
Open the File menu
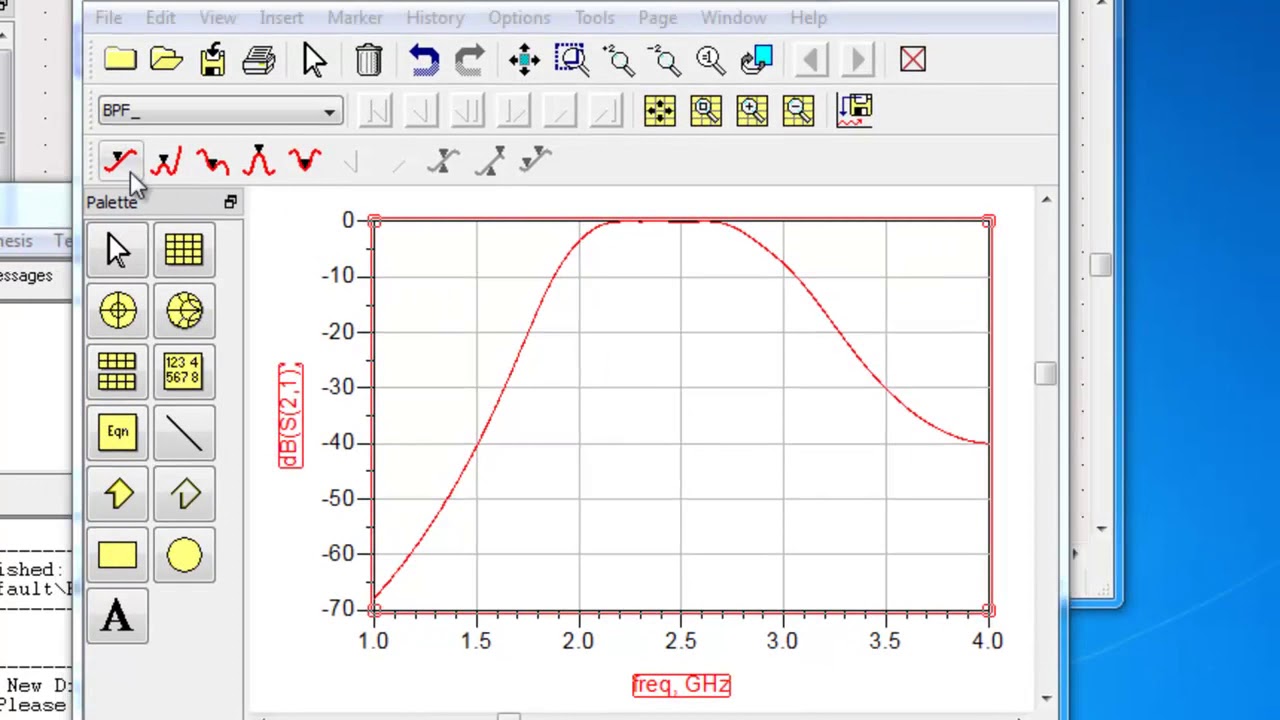108,18
